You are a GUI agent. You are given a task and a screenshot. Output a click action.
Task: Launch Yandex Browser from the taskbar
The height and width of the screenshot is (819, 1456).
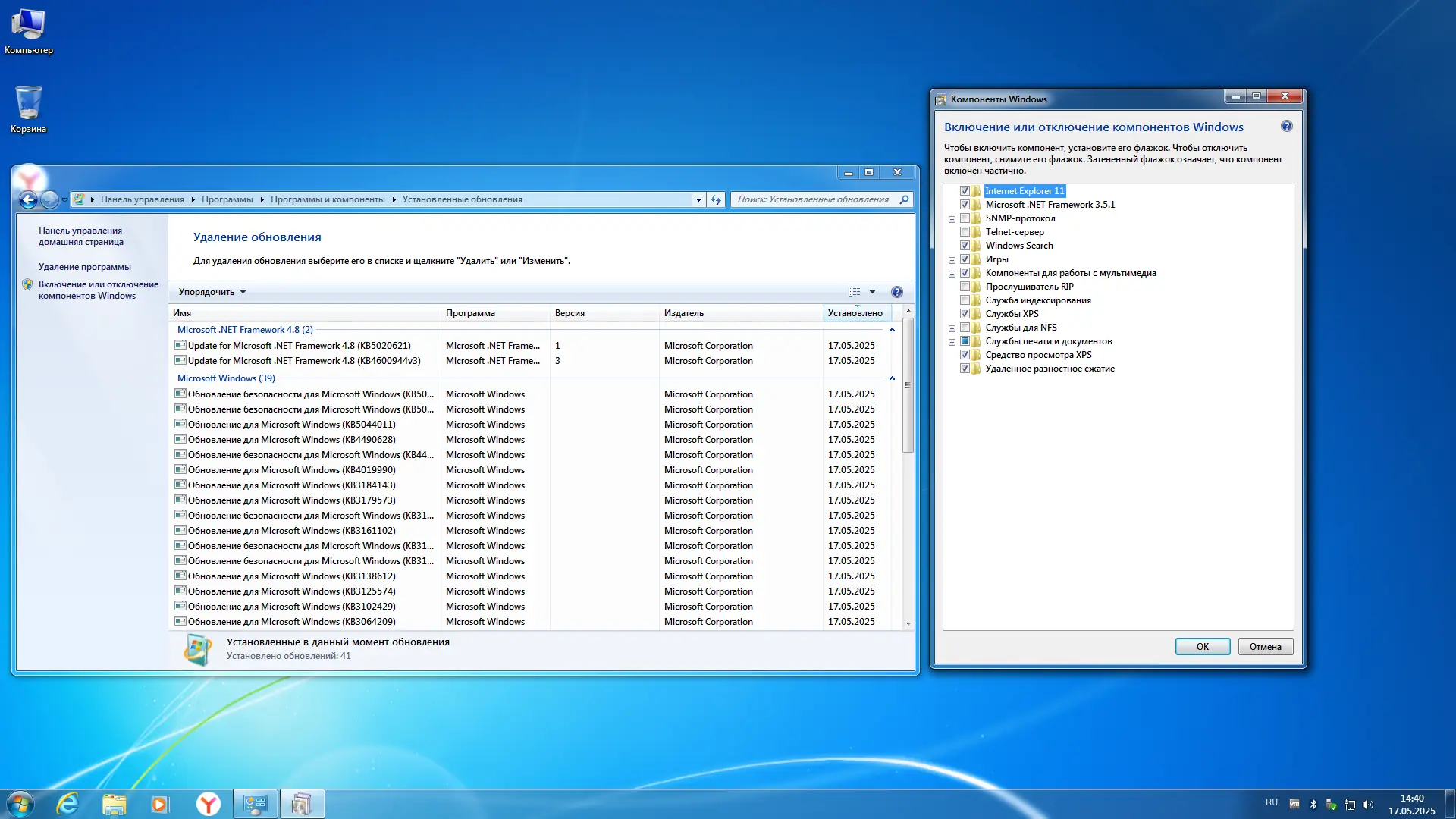point(208,804)
